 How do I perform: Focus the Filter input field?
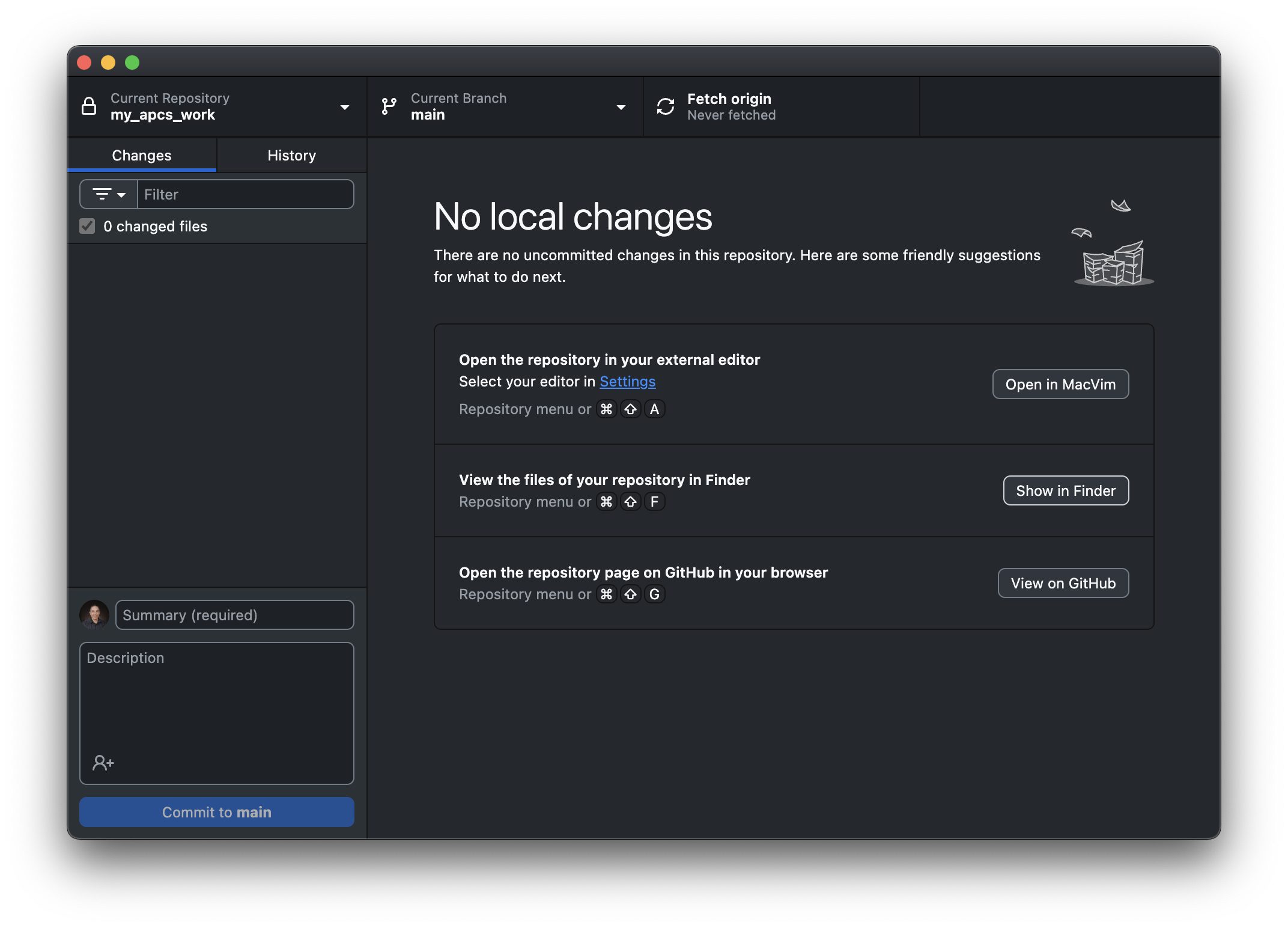[246, 194]
